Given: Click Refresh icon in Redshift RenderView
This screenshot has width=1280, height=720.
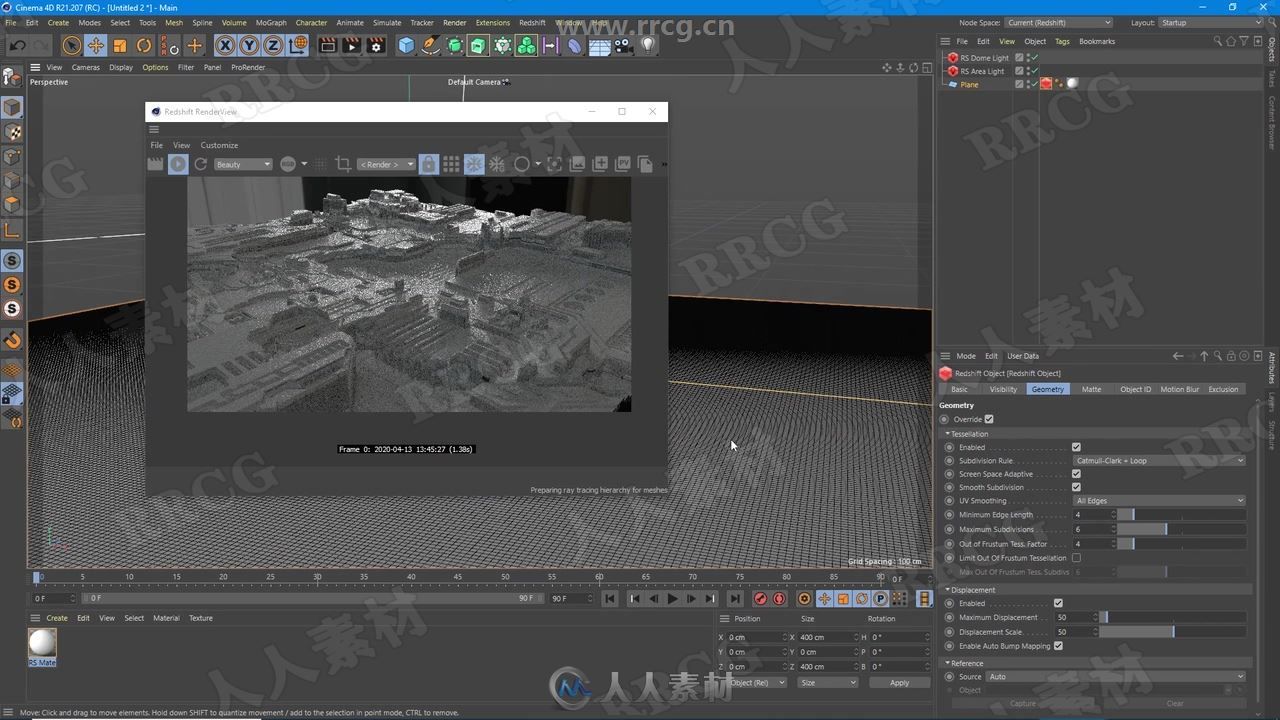Looking at the screenshot, I should tap(200, 164).
